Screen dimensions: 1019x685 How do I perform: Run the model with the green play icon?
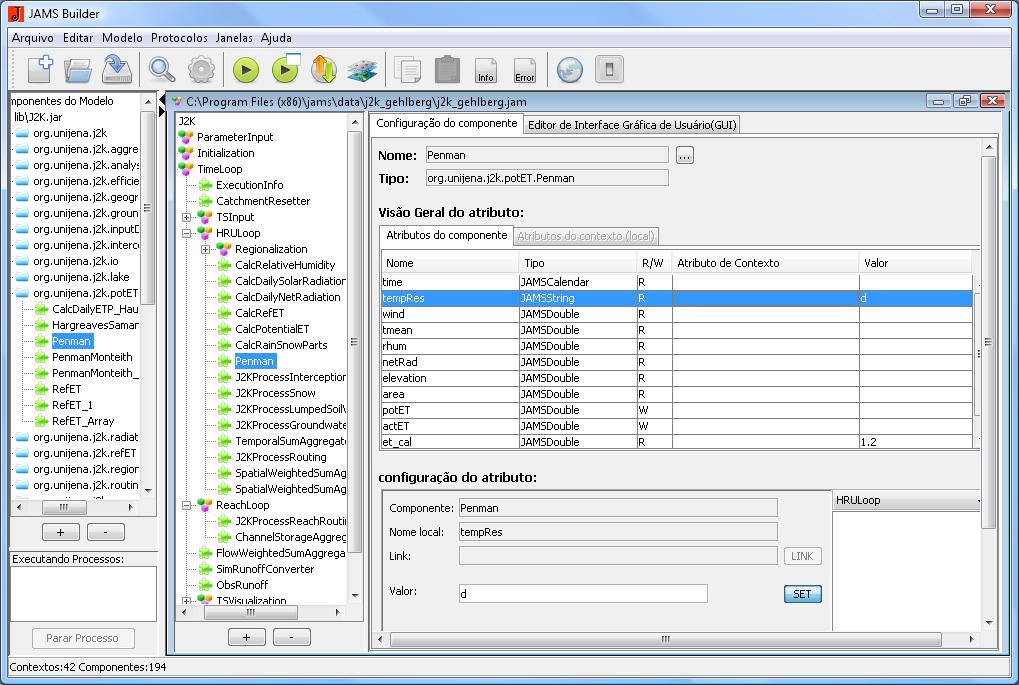[x=246, y=70]
